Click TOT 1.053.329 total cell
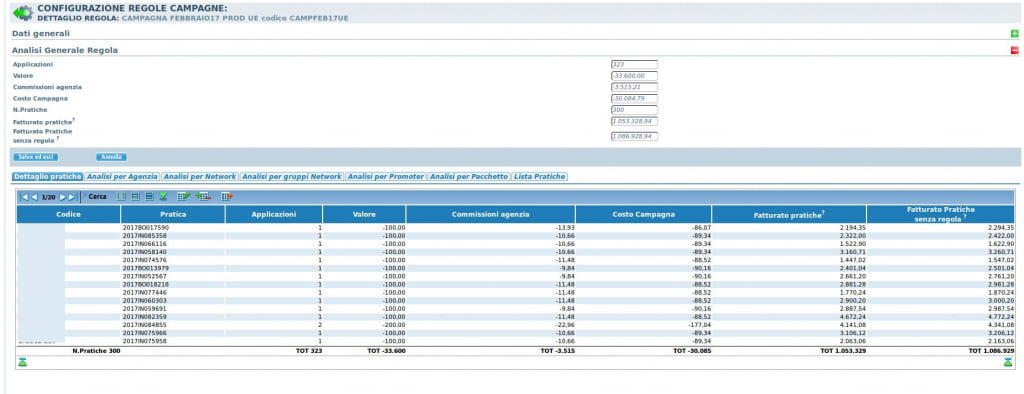 pos(843,351)
